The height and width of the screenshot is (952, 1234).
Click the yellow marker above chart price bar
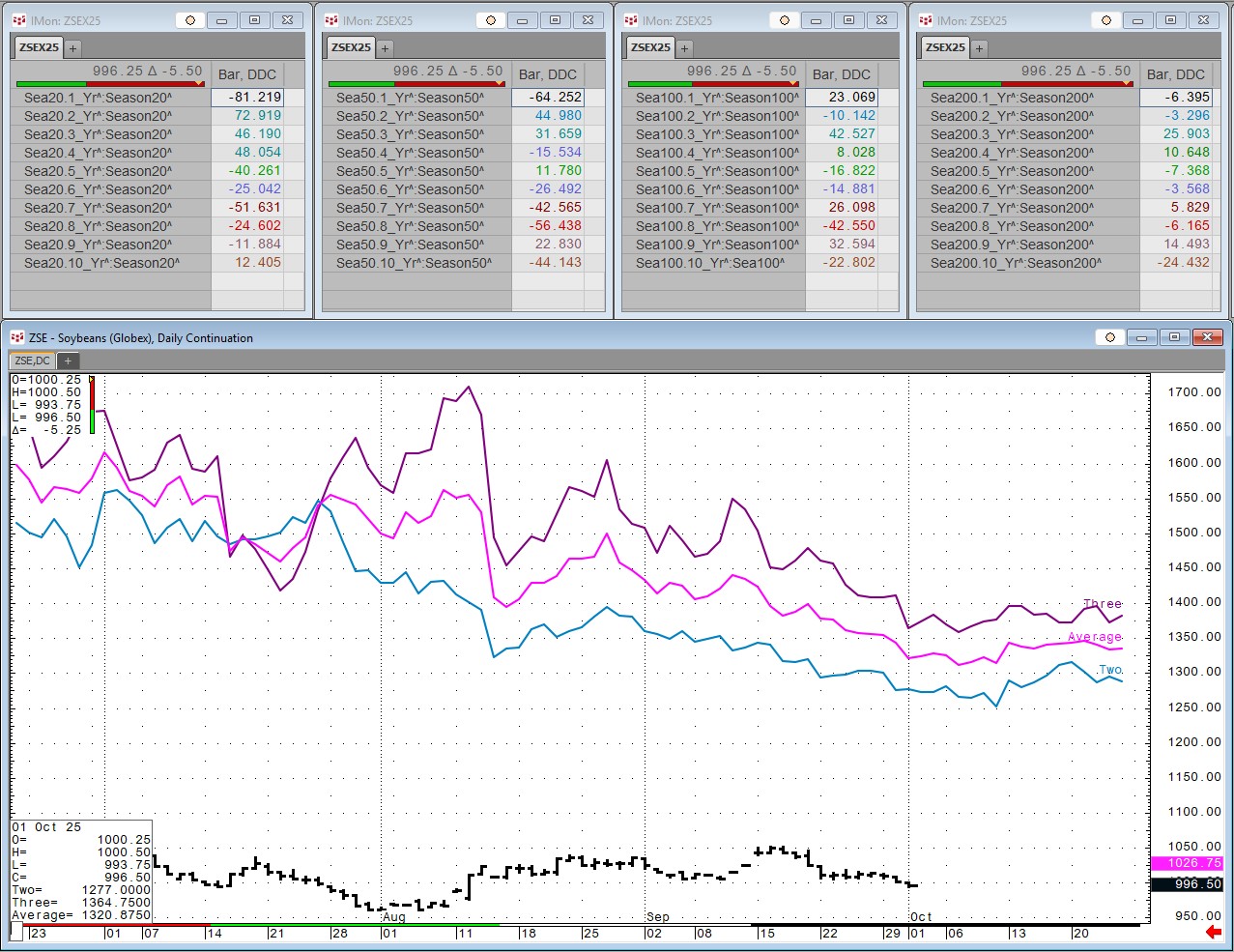[x=91, y=380]
